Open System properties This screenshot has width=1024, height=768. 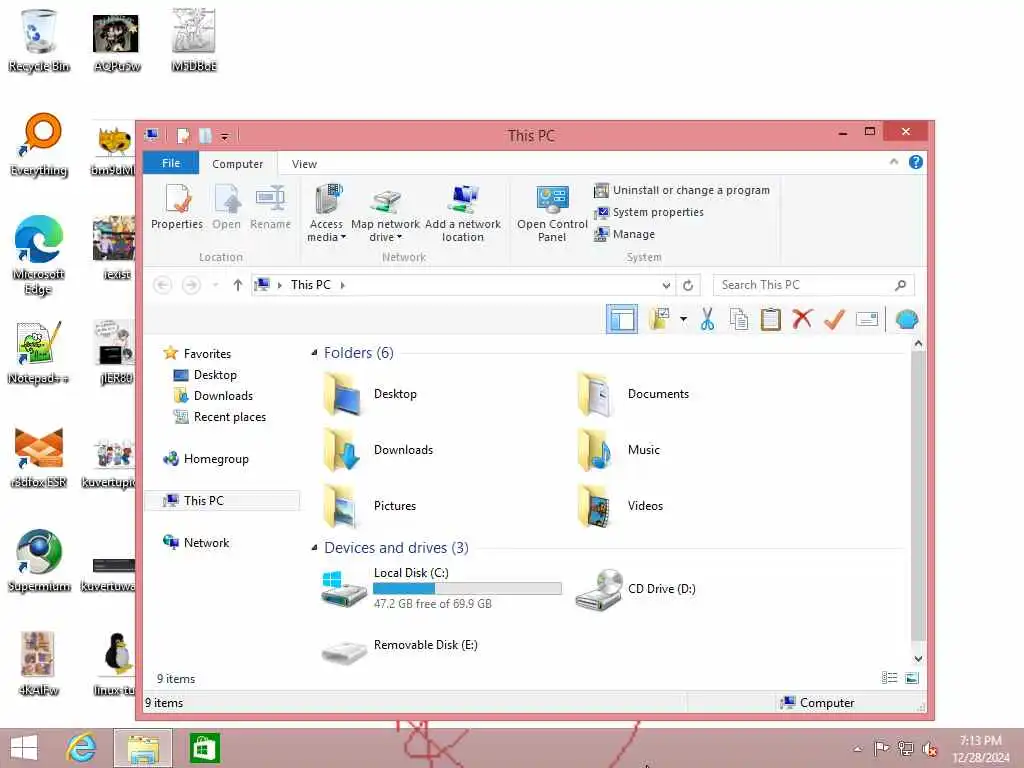pyautogui.click(x=648, y=212)
